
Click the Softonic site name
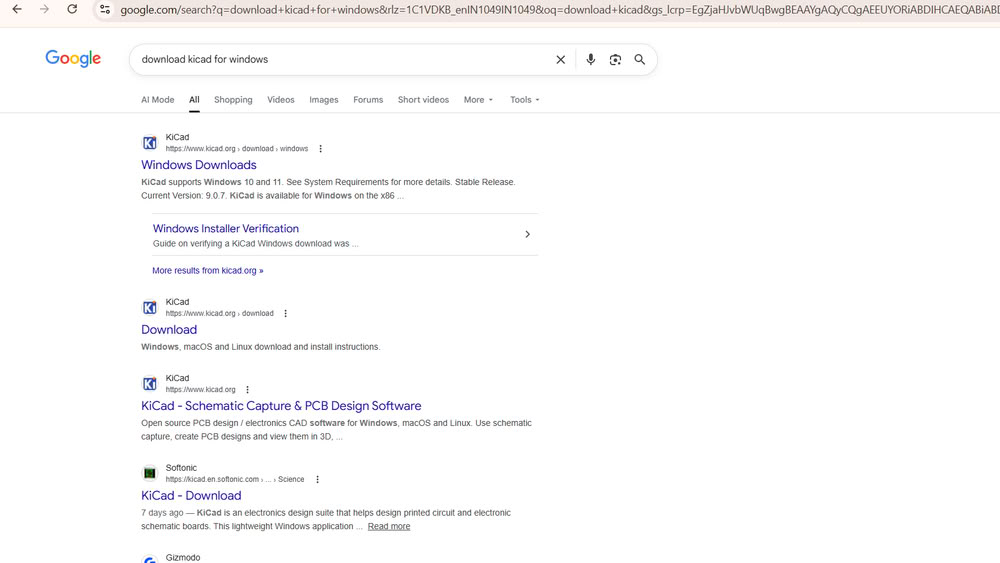coord(181,467)
